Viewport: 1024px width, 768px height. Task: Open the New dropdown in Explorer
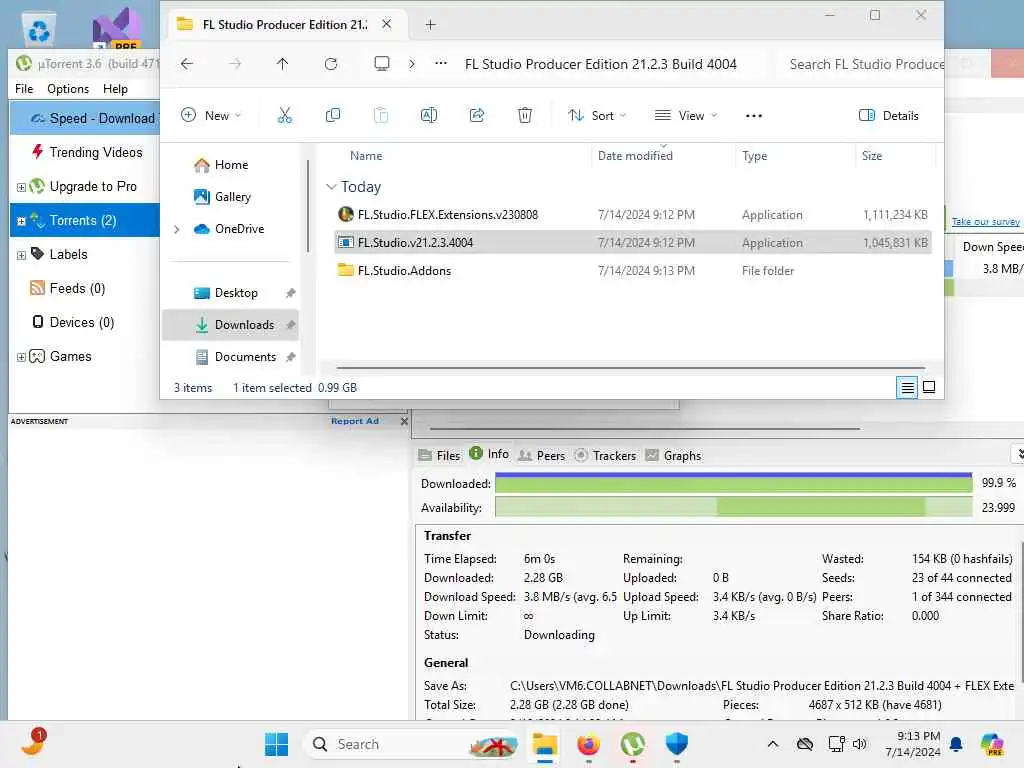point(211,116)
